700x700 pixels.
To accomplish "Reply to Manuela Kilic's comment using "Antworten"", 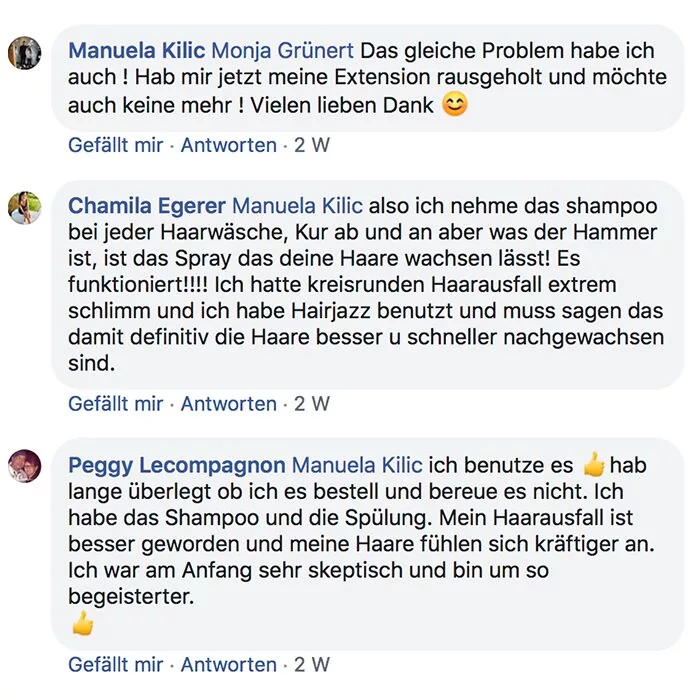I will pos(228,145).
